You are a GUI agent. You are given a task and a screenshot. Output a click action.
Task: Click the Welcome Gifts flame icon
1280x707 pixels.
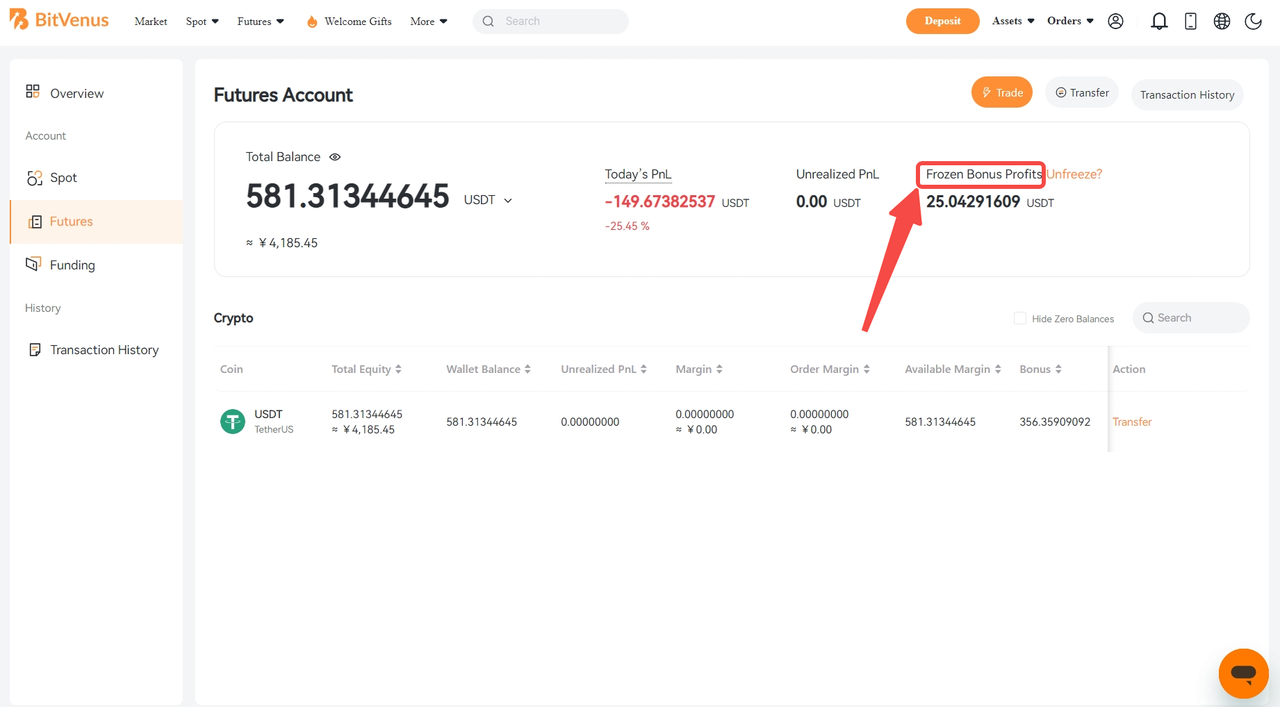312,21
